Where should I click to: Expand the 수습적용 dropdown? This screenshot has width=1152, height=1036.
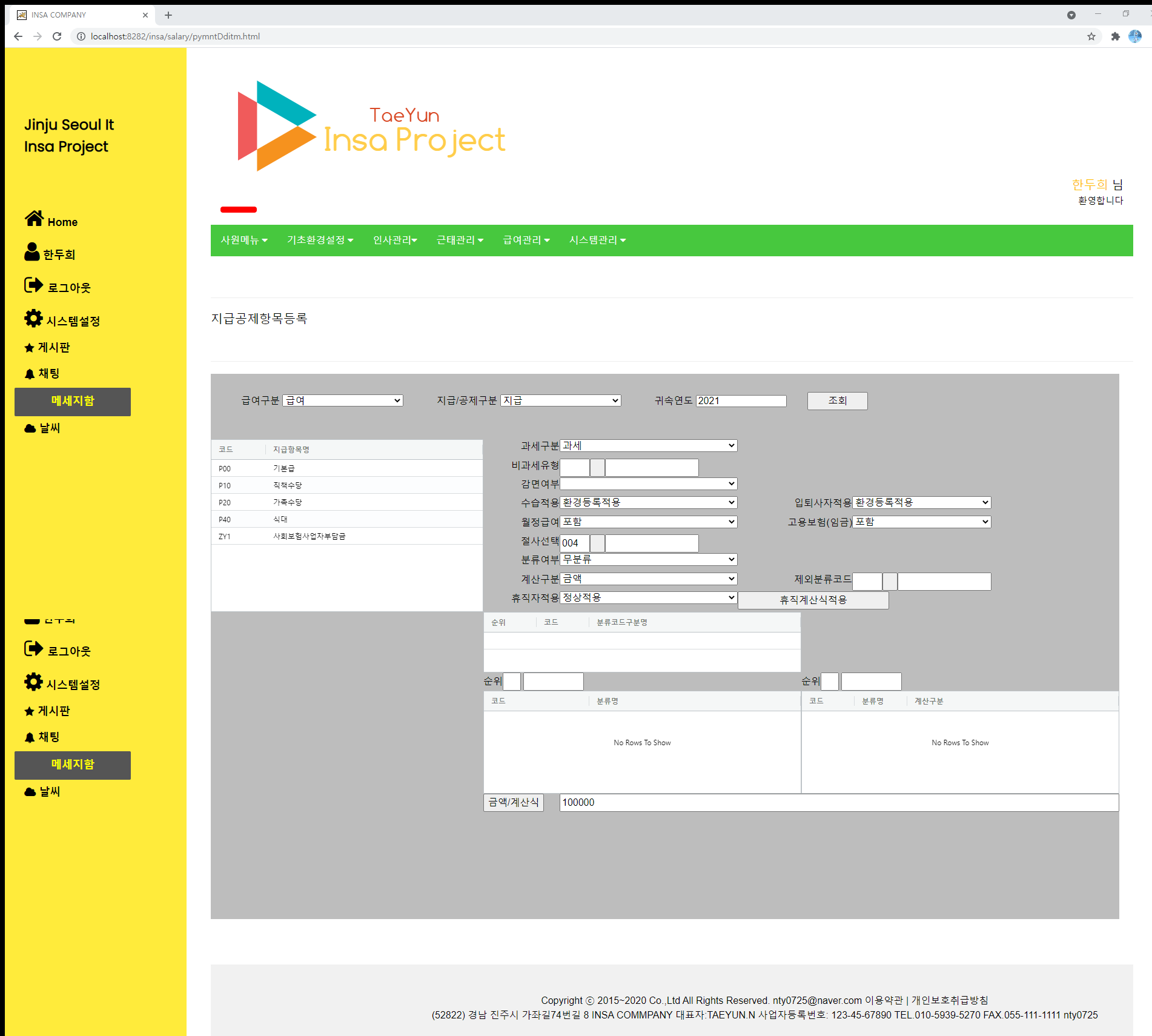[649, 502]
